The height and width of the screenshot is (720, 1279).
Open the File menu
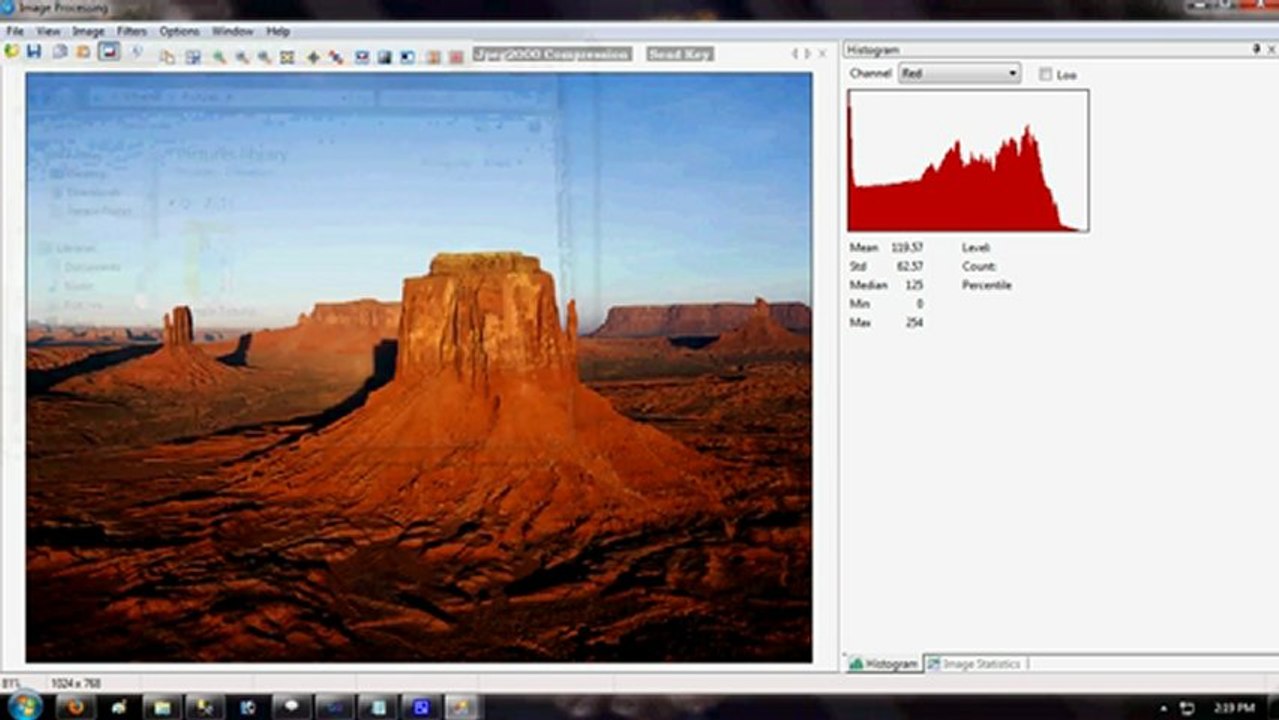coord(15,31)
